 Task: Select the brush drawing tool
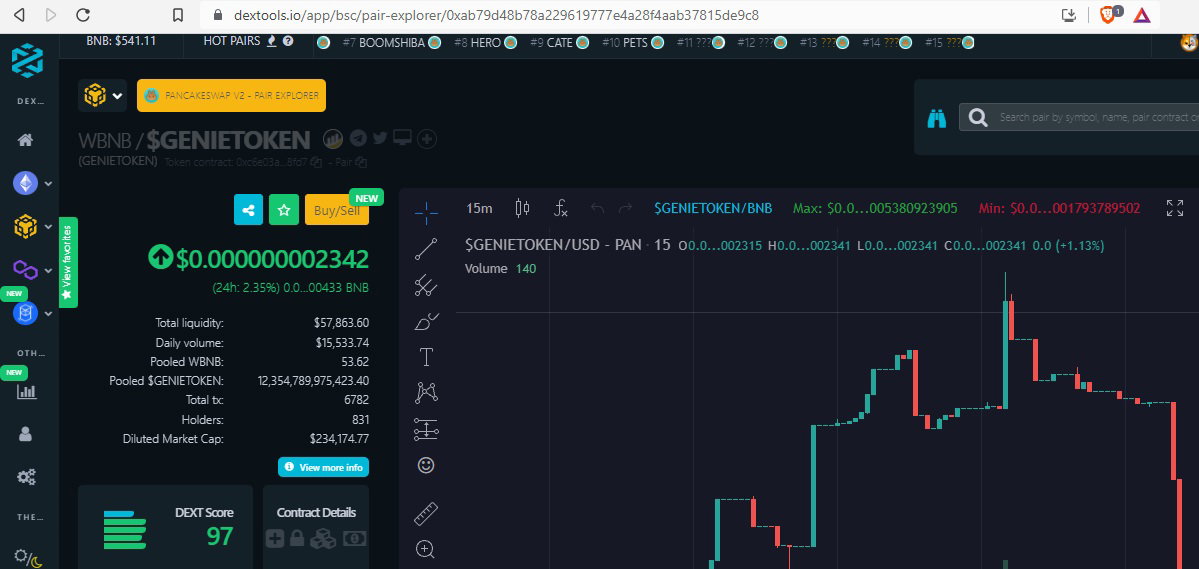[426, 321]
